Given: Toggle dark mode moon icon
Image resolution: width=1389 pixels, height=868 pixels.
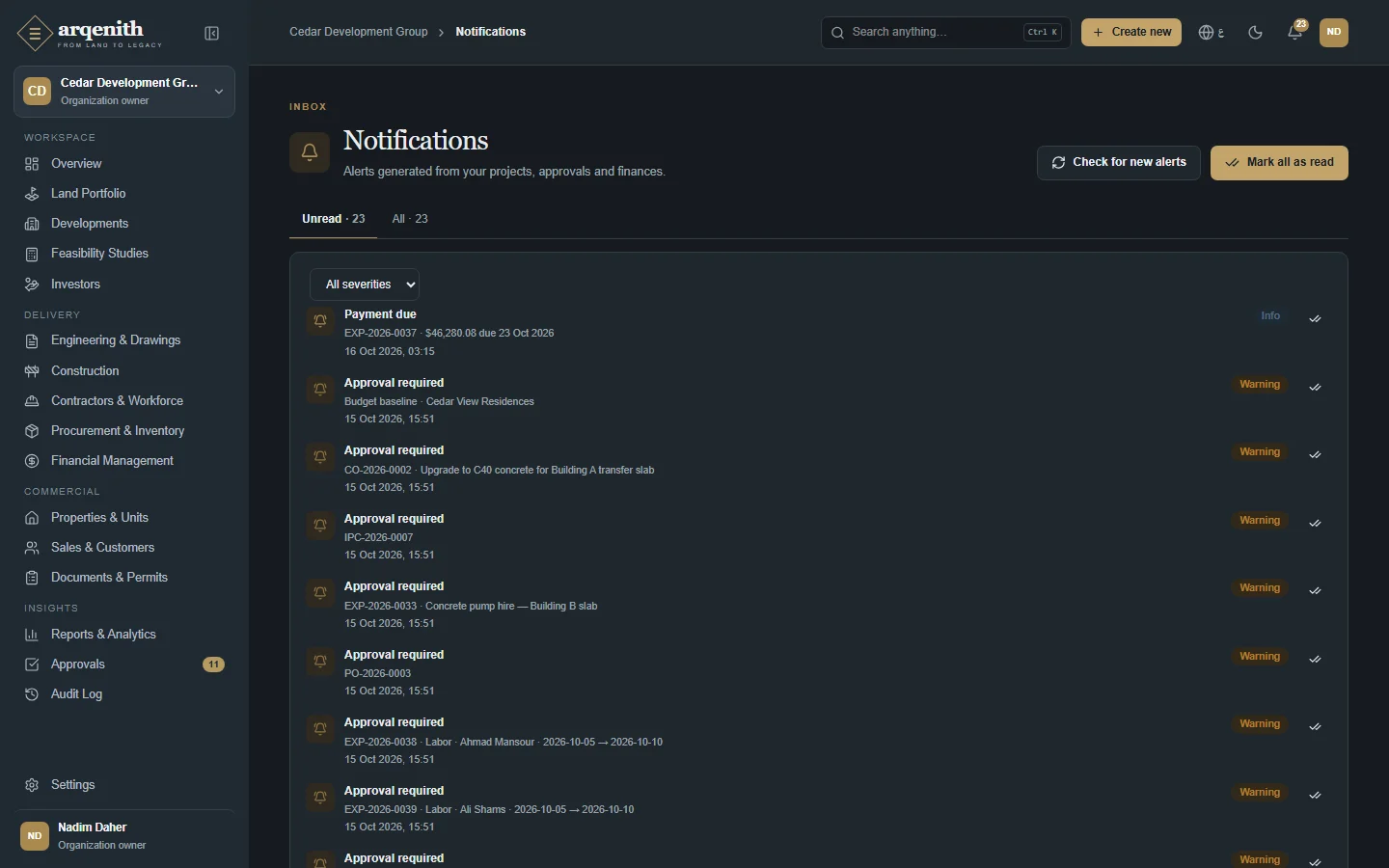Looking at the screenshot, I should coord(1255,32).
